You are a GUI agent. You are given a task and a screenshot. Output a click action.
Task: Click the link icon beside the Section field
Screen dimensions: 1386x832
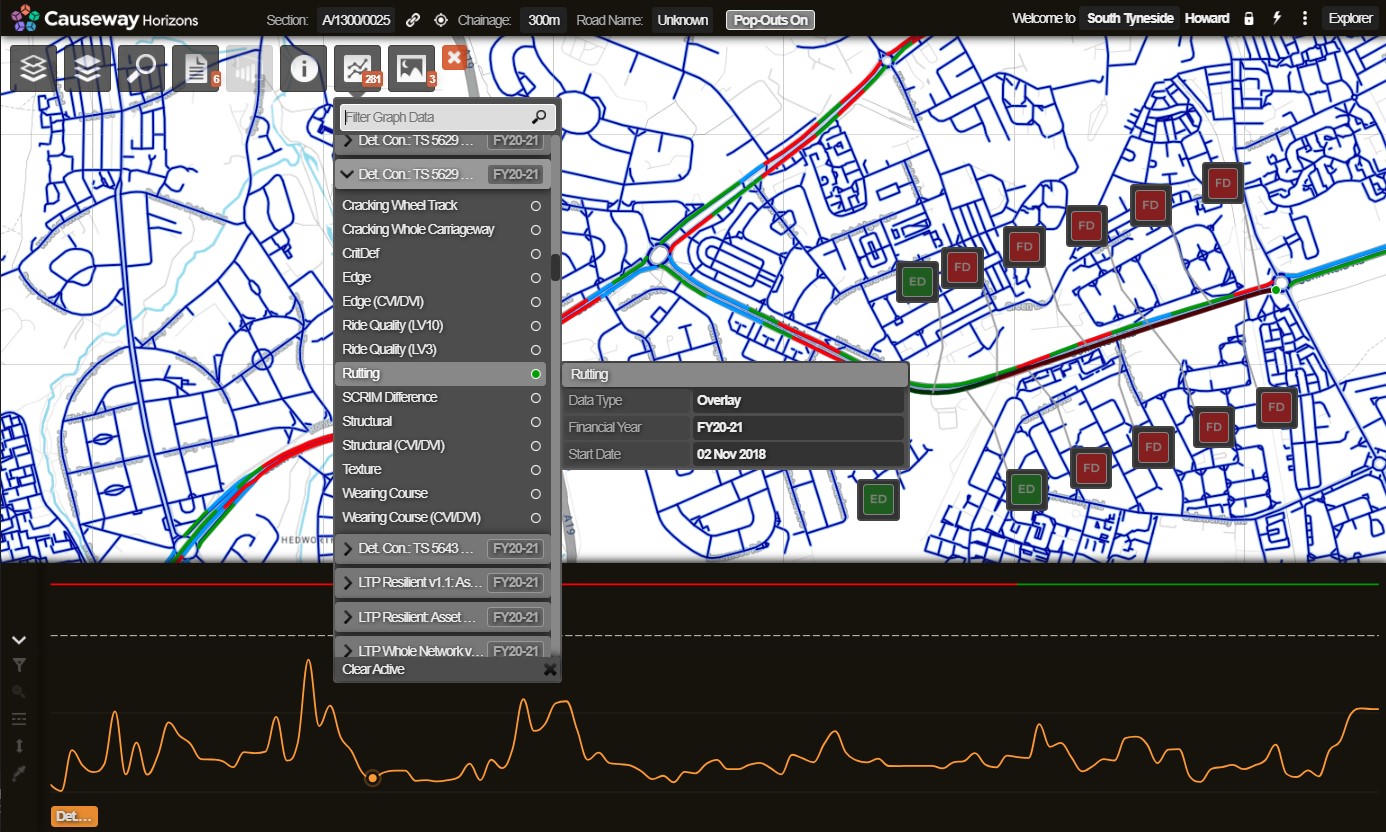(x=413, y=20)
